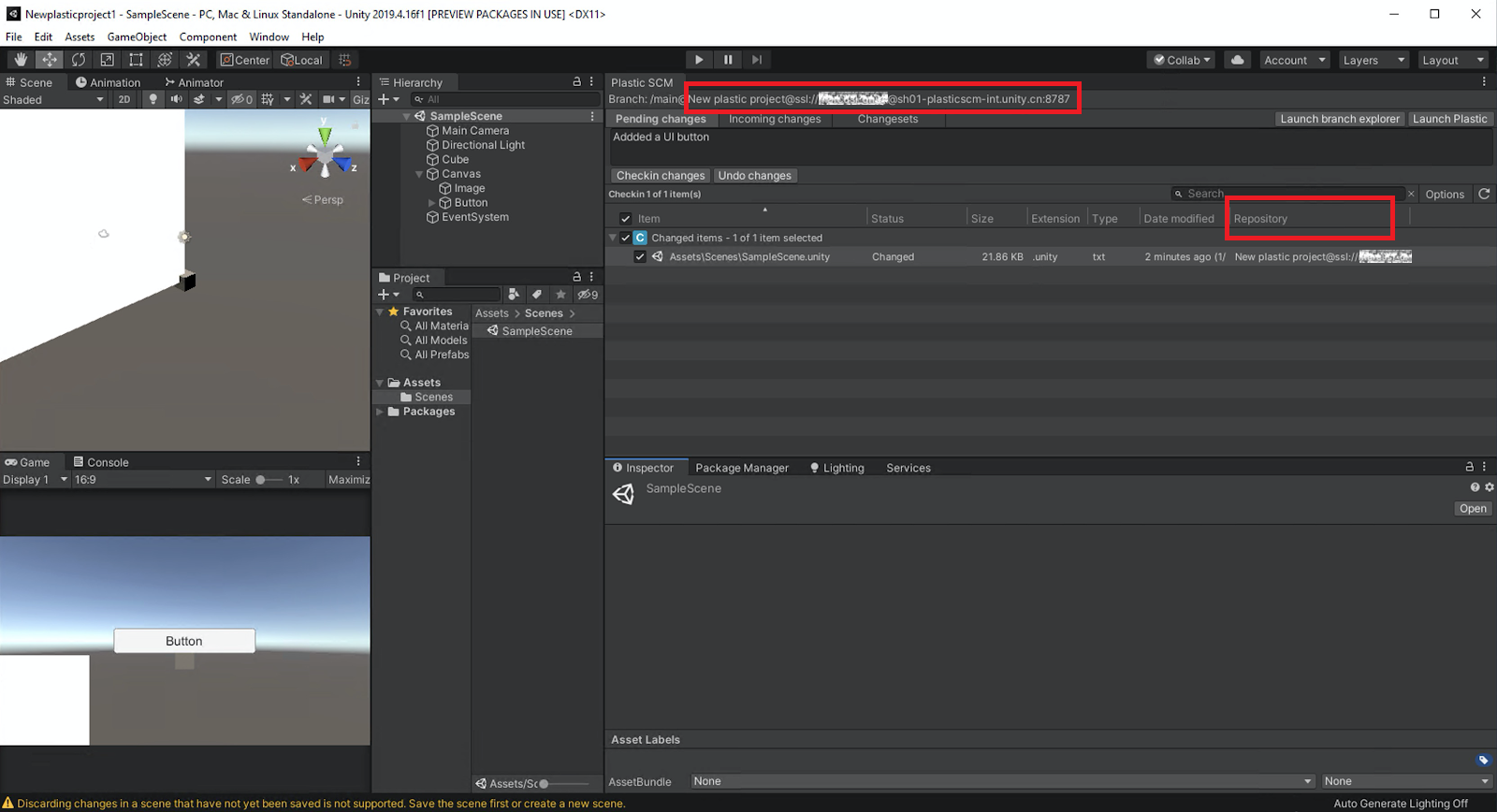The image size is (1497, 812).
Task: Select EventSystem in Hierarchy
Action: pos(475,217)
